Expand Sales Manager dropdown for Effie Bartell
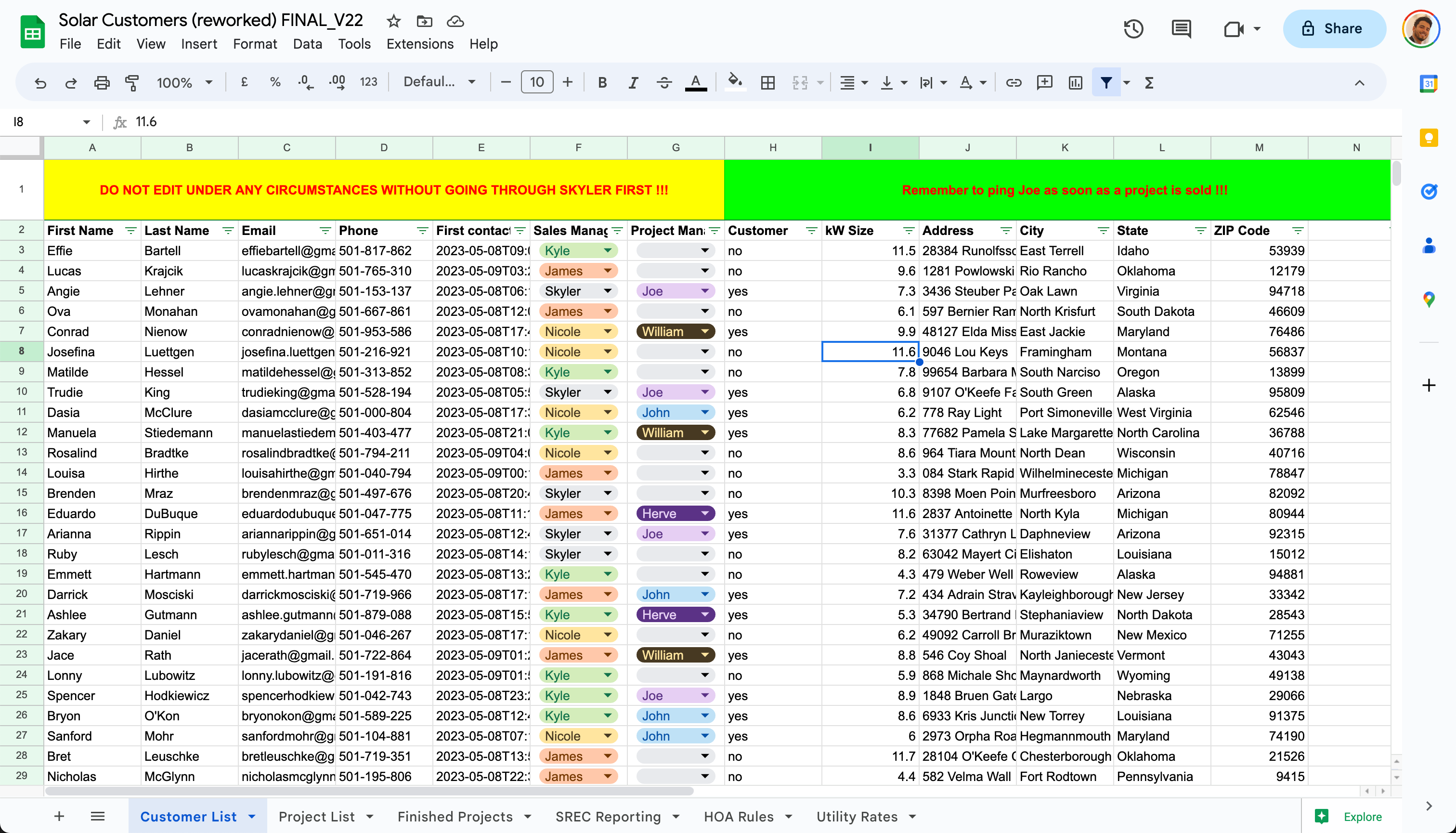1456x833 pixels. pyautogui.click(x=608, y=250)
